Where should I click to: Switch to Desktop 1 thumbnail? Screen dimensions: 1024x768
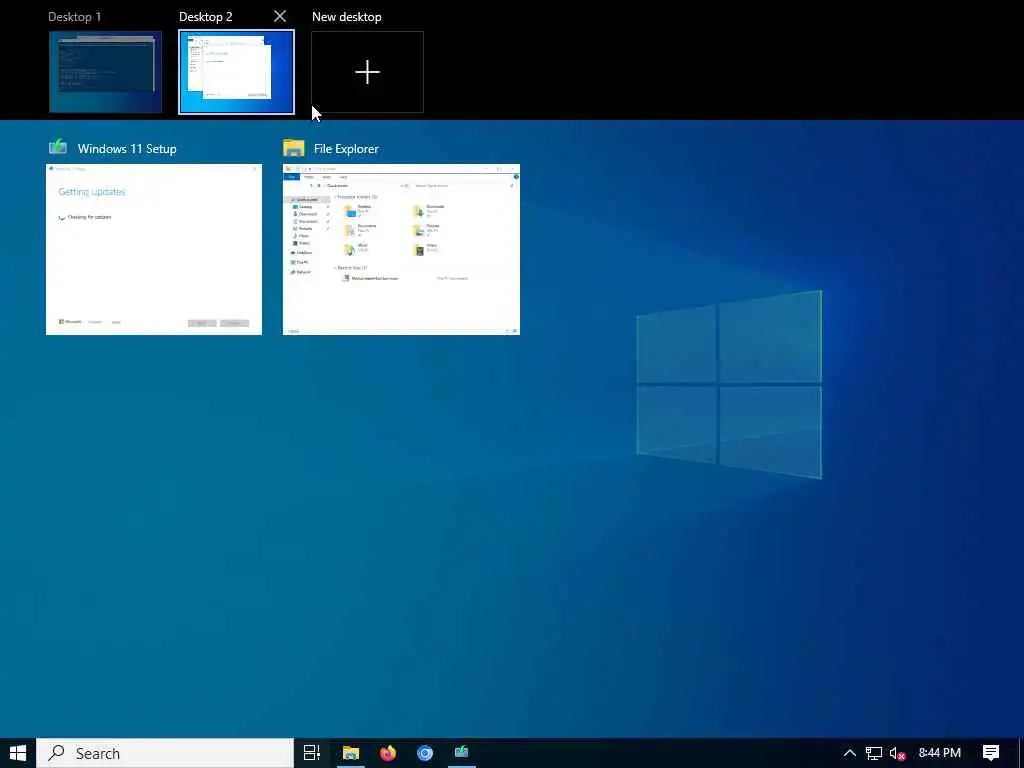[105, 72]
